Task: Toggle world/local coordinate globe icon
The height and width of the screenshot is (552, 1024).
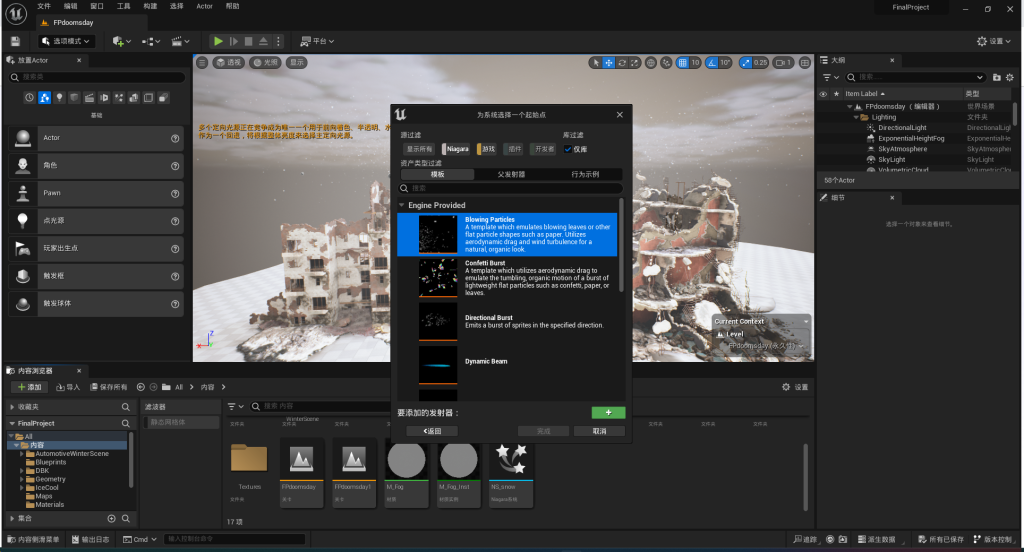Action: point(651,63)
